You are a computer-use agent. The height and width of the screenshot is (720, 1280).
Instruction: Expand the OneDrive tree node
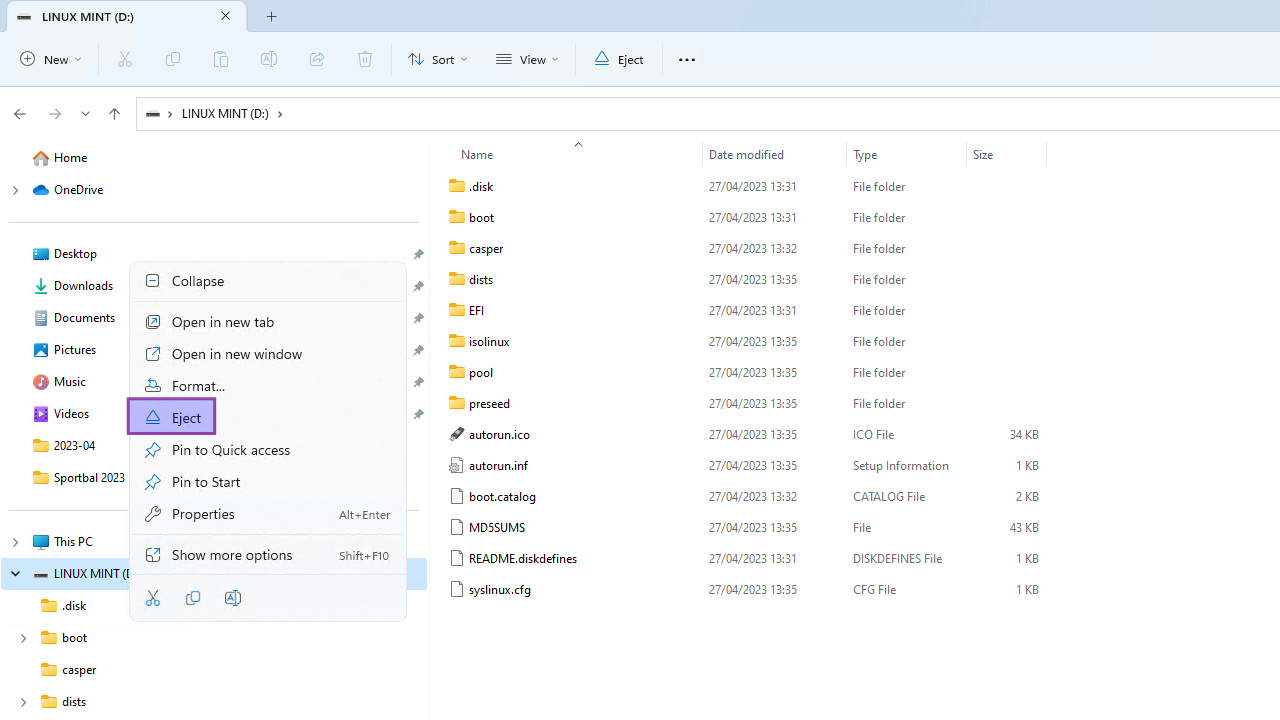click(15, 190)
